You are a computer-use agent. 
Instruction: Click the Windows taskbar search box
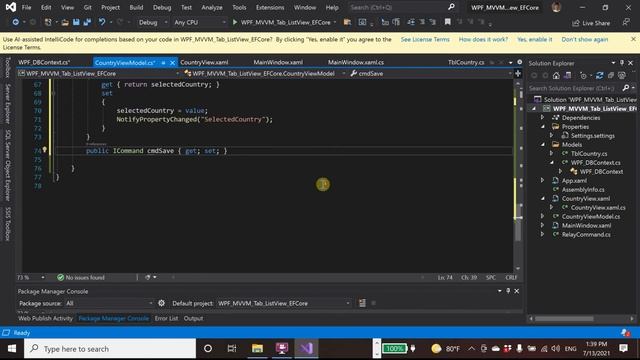110,349
